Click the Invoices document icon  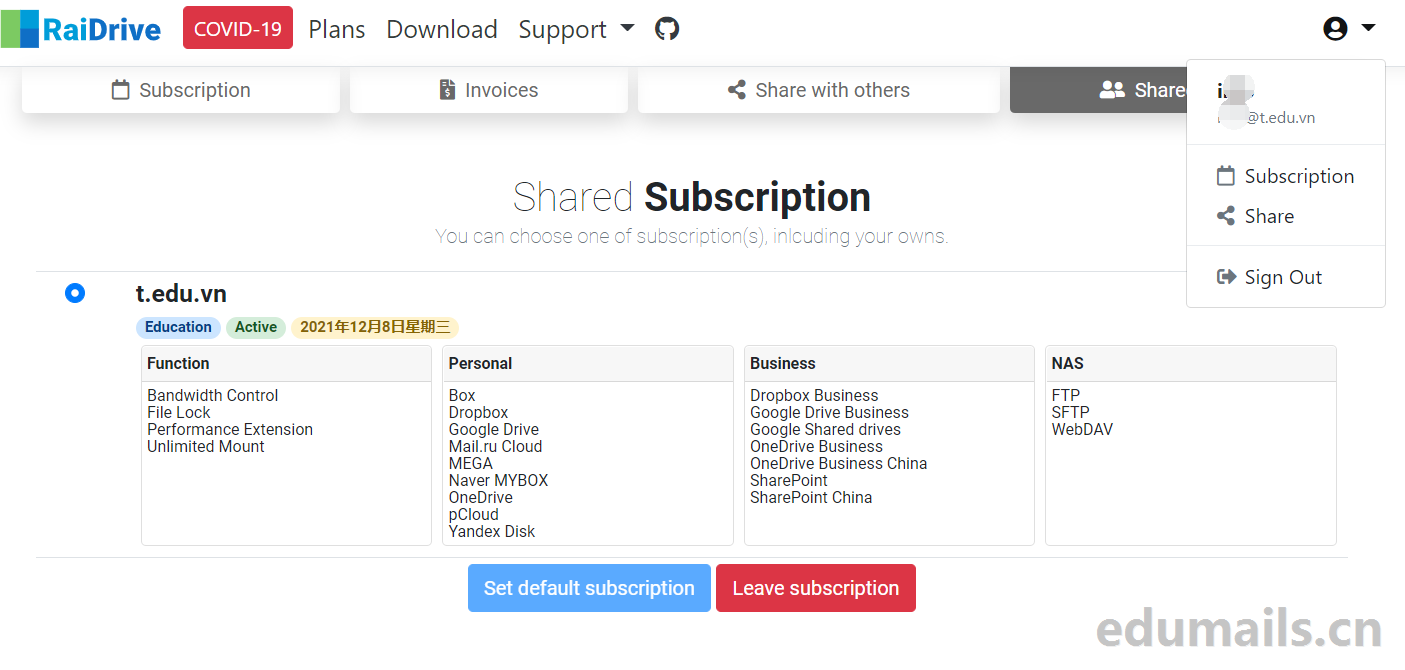click(448, 90)
